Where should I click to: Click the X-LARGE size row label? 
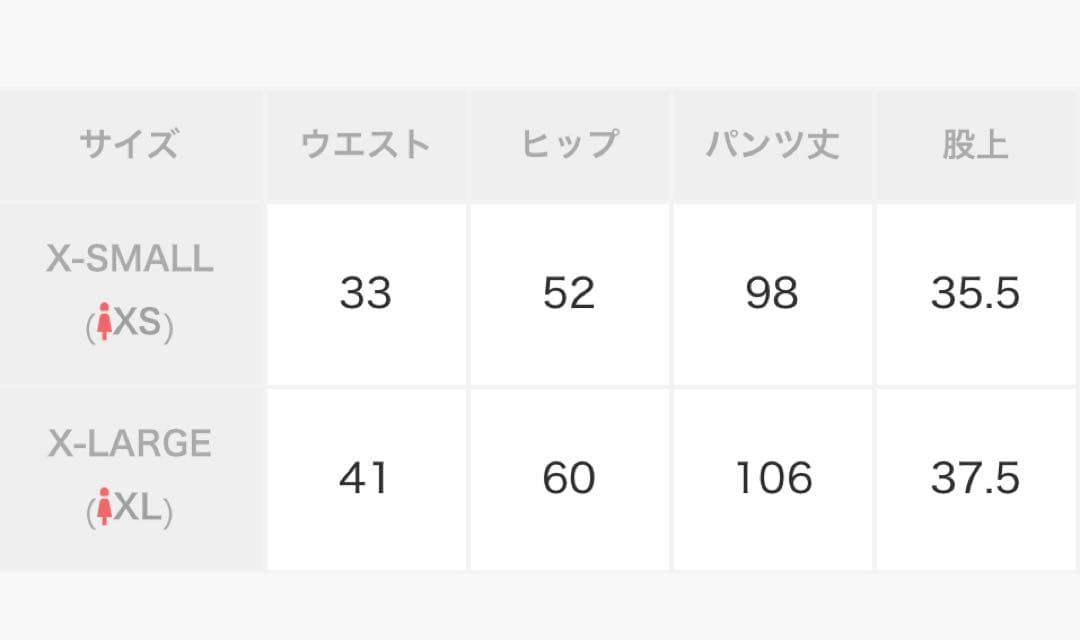[130, 444]
